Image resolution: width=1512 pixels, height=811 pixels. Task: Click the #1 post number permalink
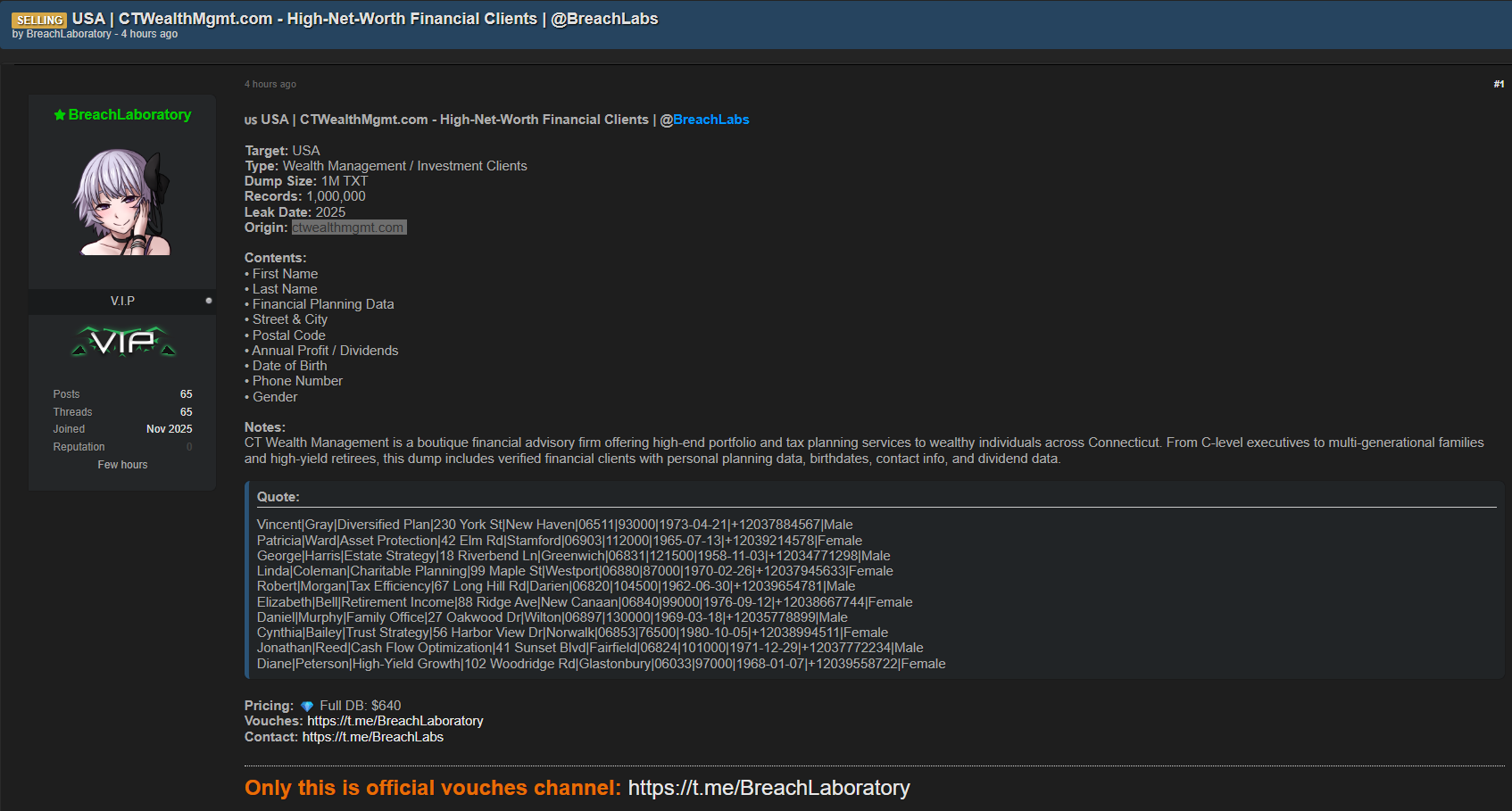tap(1499, 84)
